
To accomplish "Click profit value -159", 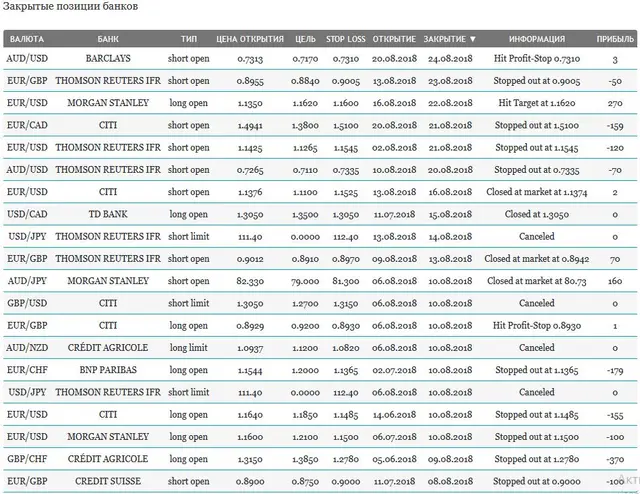I will (615, 126).
